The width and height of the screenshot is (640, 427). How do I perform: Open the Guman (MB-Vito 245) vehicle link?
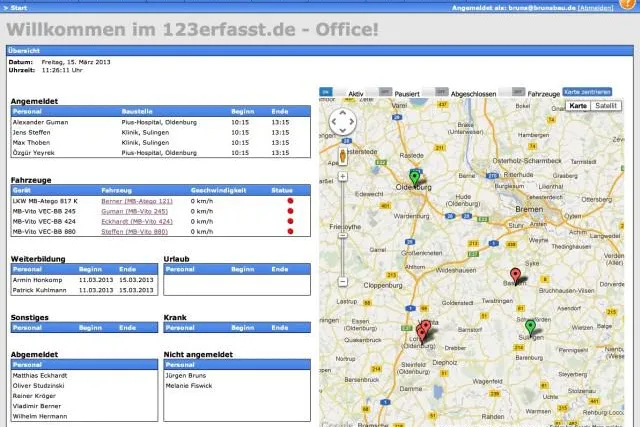(135, 211)
